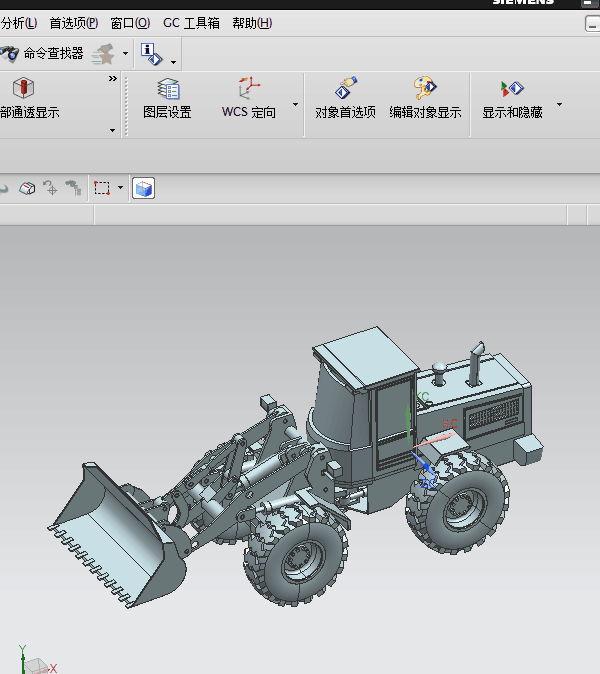
Task: Open the 分析(L) menu
Action: (19, 23)
